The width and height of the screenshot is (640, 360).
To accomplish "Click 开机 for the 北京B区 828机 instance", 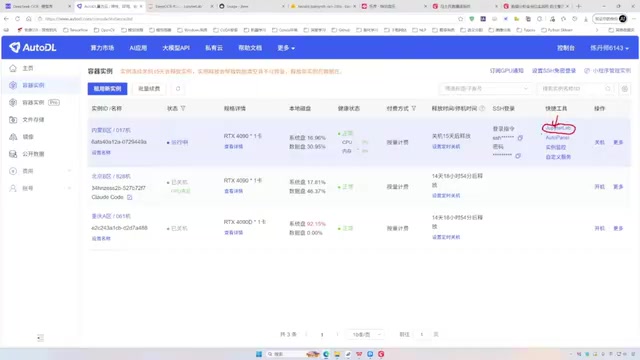I will click(x=599, y=187).
